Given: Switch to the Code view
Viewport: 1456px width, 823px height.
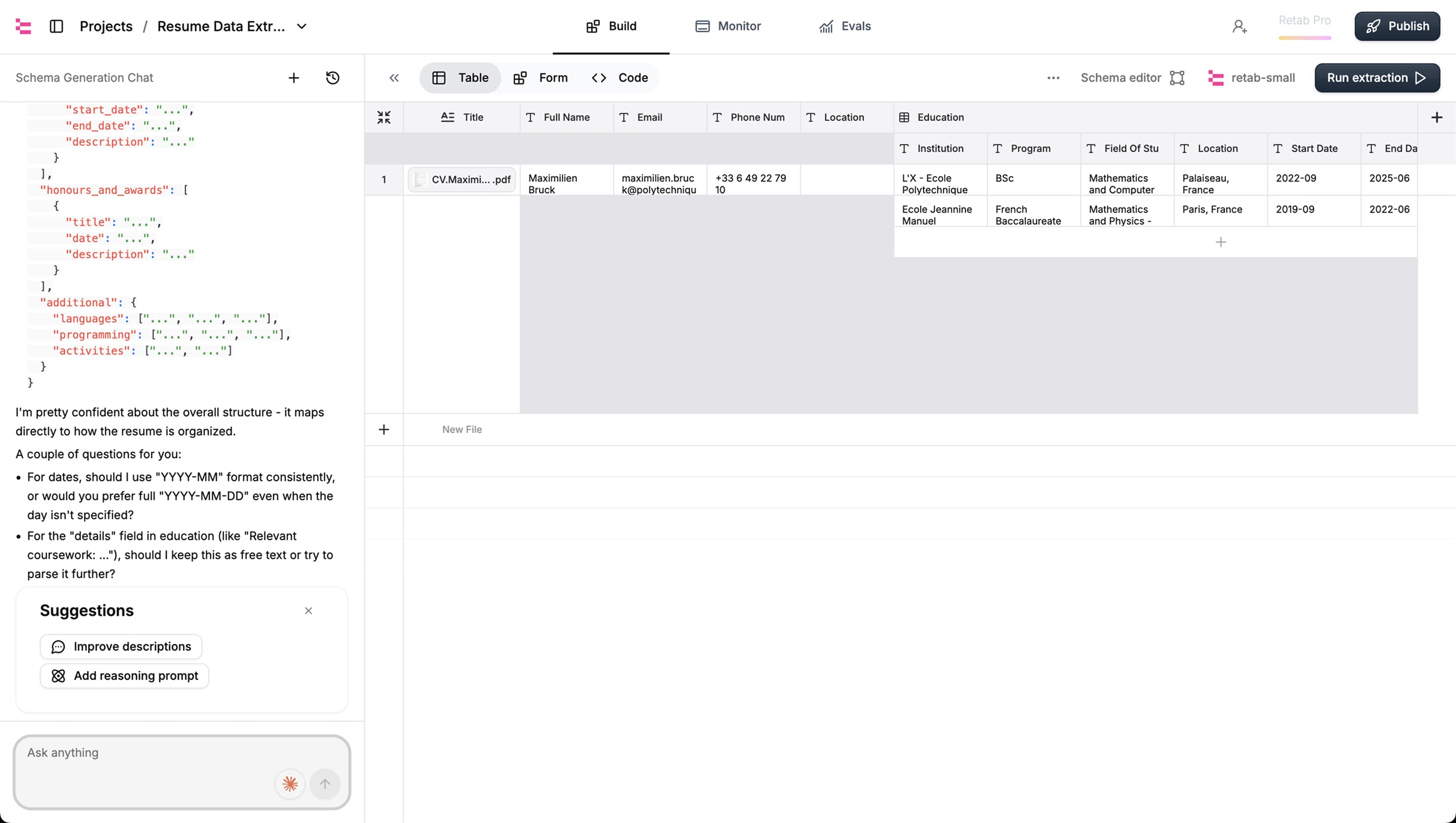Looking at the screenshot, I should click(620, 77).
